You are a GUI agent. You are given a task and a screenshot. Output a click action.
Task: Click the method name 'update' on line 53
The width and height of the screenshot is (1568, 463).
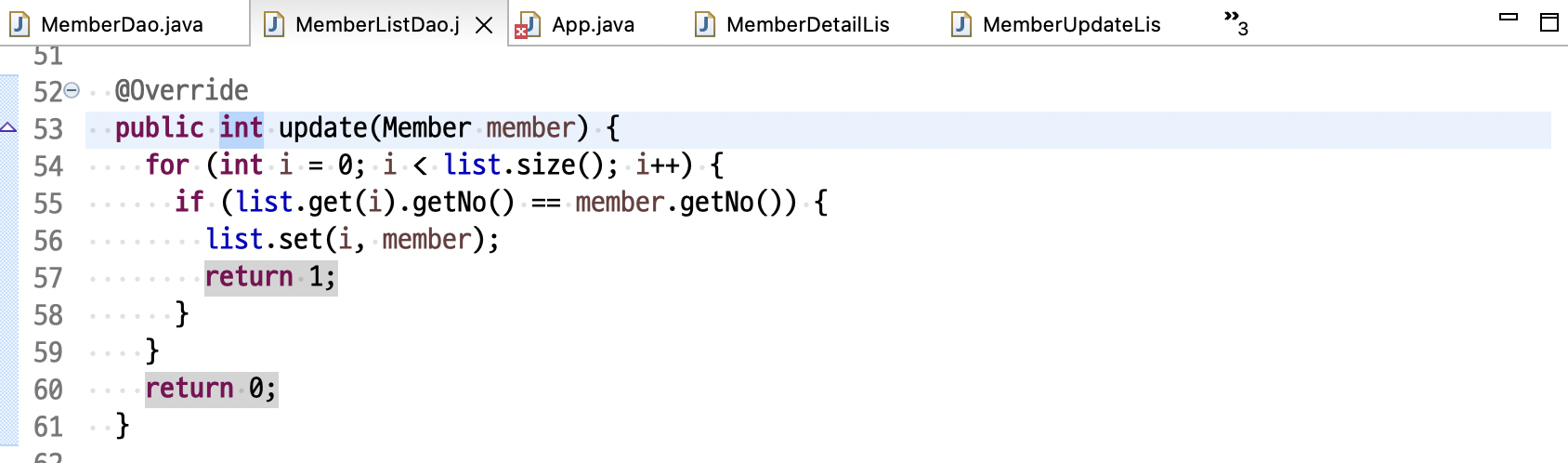323,127
